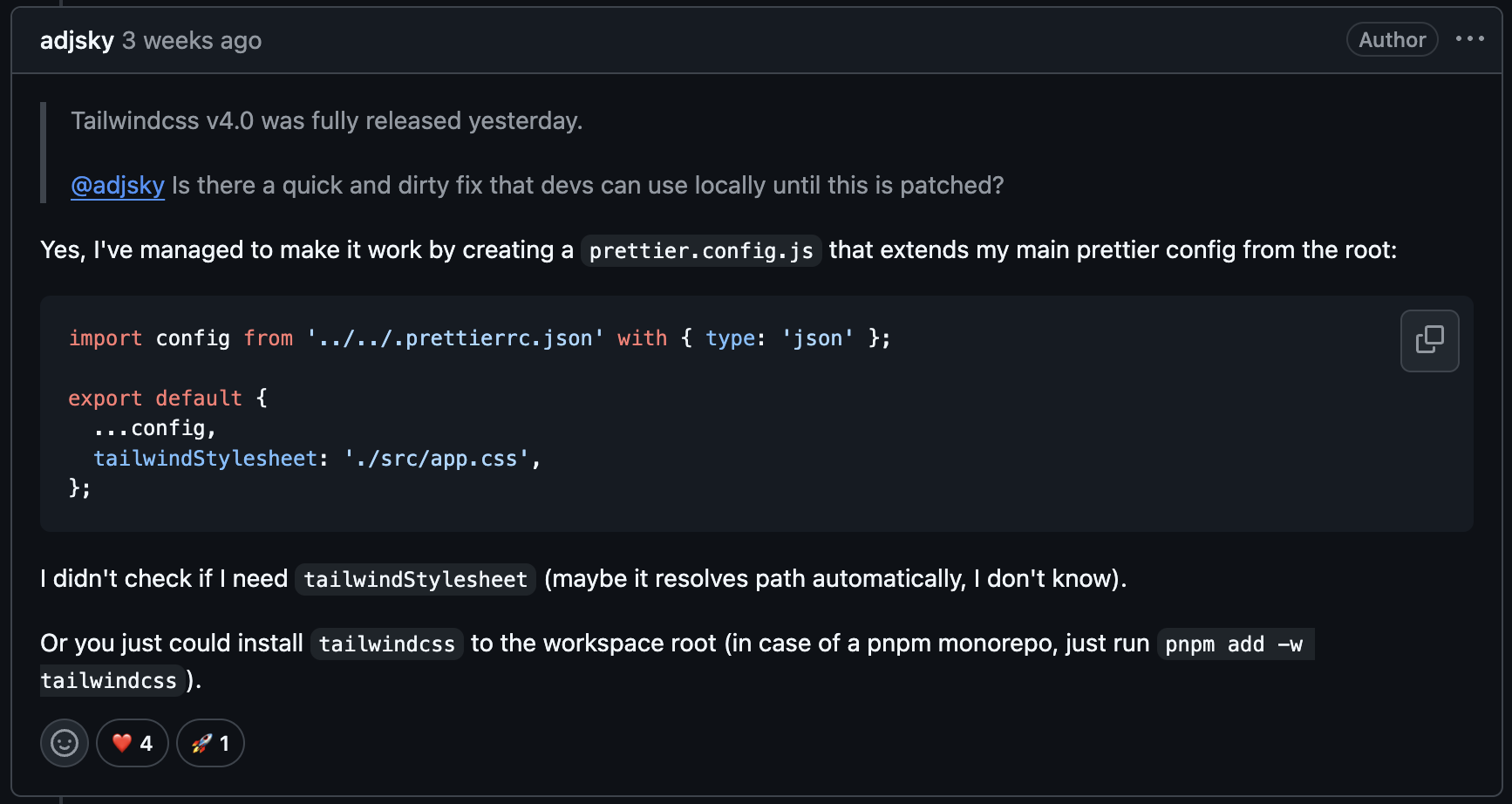The width and height of the screenshot is (1512, 804).
Task: Click tailwindcss inline code after "could install"
Action: click(x=386, y=644)
